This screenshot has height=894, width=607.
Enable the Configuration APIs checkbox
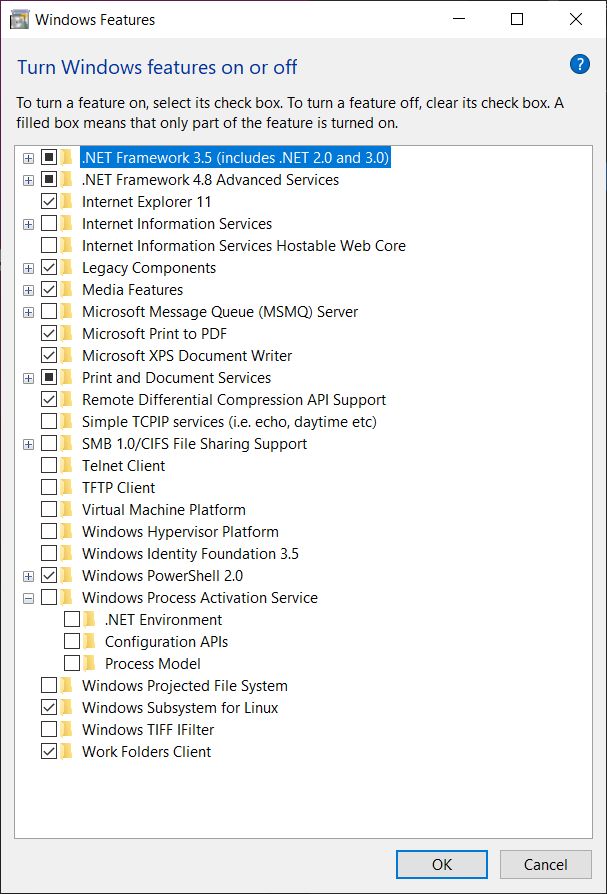72,642
